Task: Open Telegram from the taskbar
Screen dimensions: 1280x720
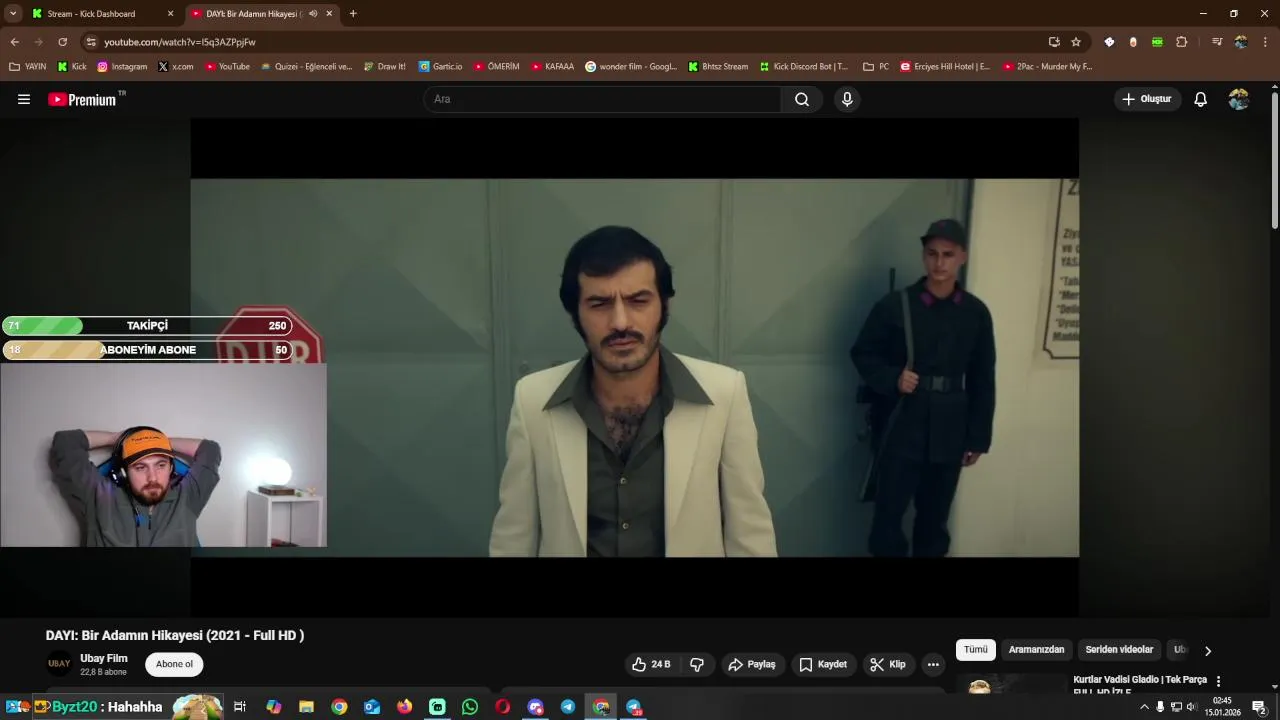Action: (x=568, y=707)
